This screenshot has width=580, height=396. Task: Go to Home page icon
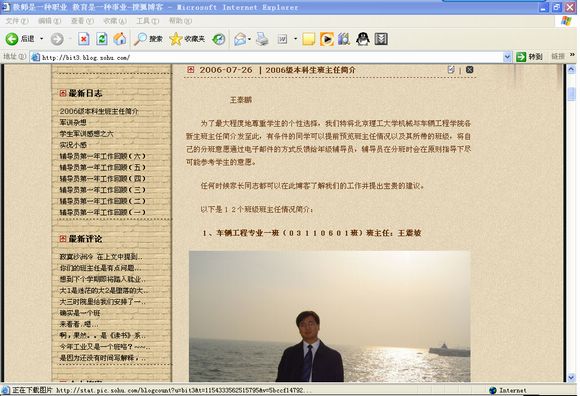[x=119, y=39]
